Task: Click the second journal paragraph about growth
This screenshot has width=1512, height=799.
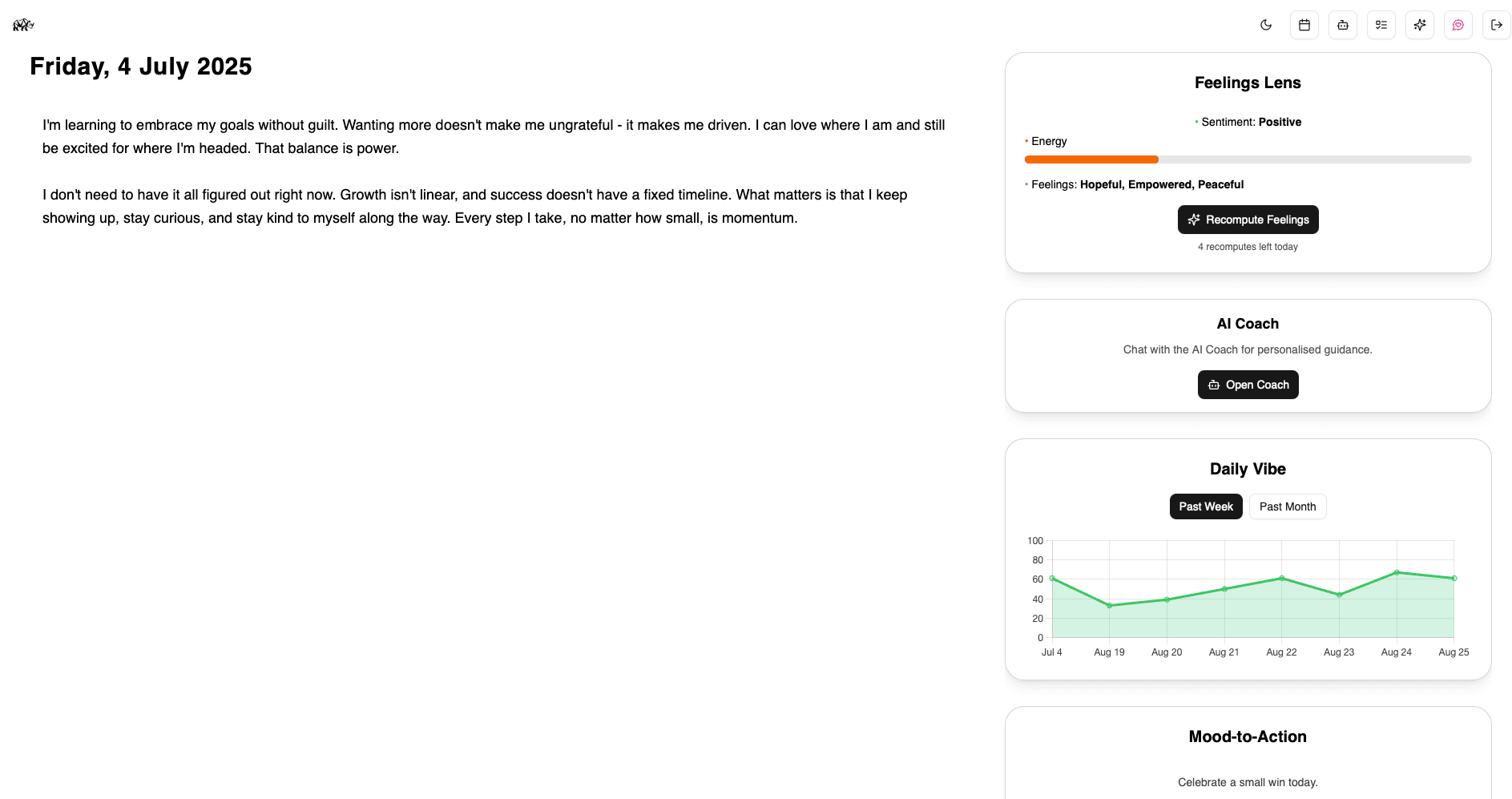Action: tap(474, 206)
